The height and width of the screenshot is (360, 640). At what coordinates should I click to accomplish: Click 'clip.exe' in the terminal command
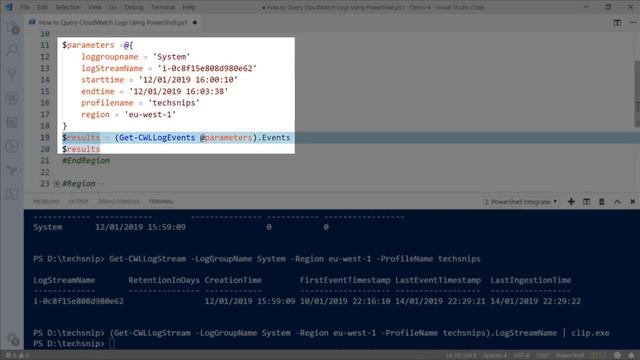pyautogui.click(x=590, y=333)
